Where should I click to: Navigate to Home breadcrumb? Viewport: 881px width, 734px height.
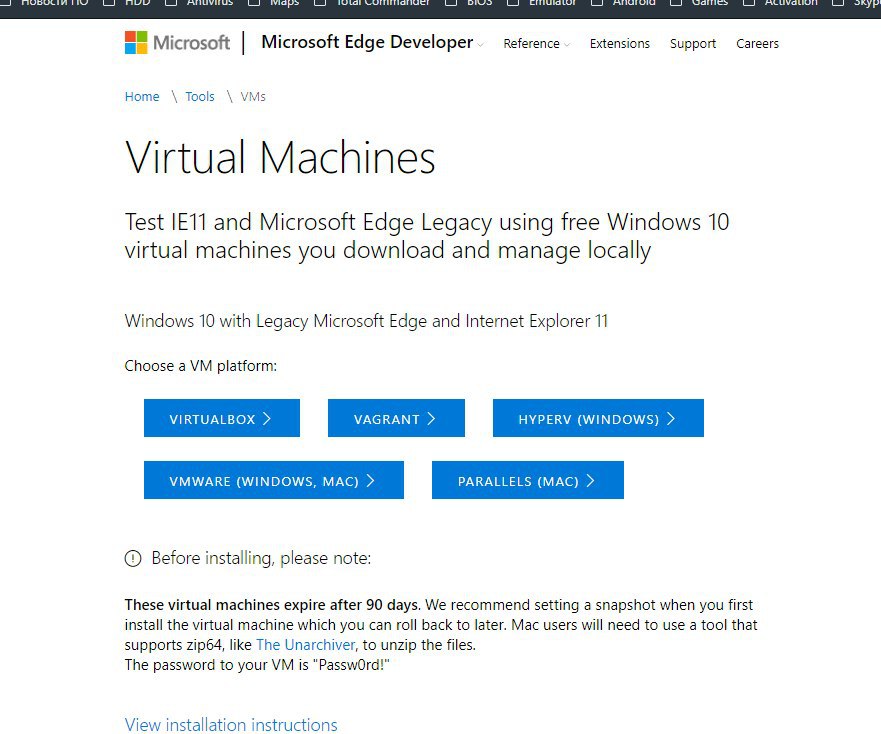pyautogui.click(x=142, y=97)
